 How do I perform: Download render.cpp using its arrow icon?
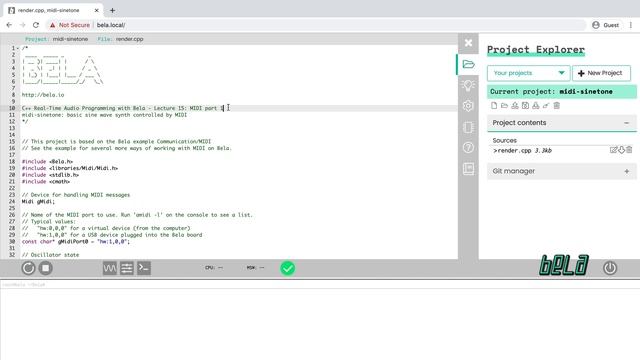point(621,150)
